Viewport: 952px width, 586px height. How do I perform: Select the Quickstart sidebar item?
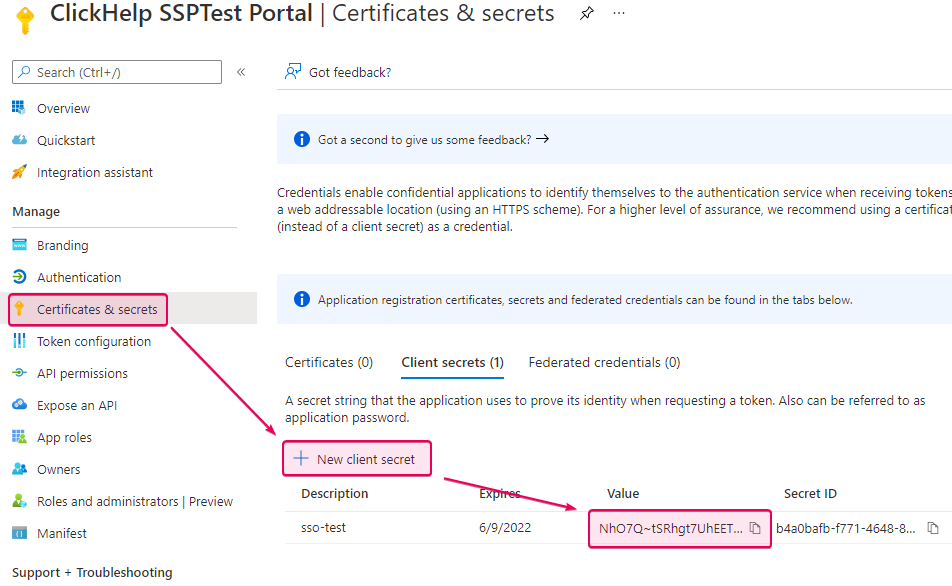(66, 139)
